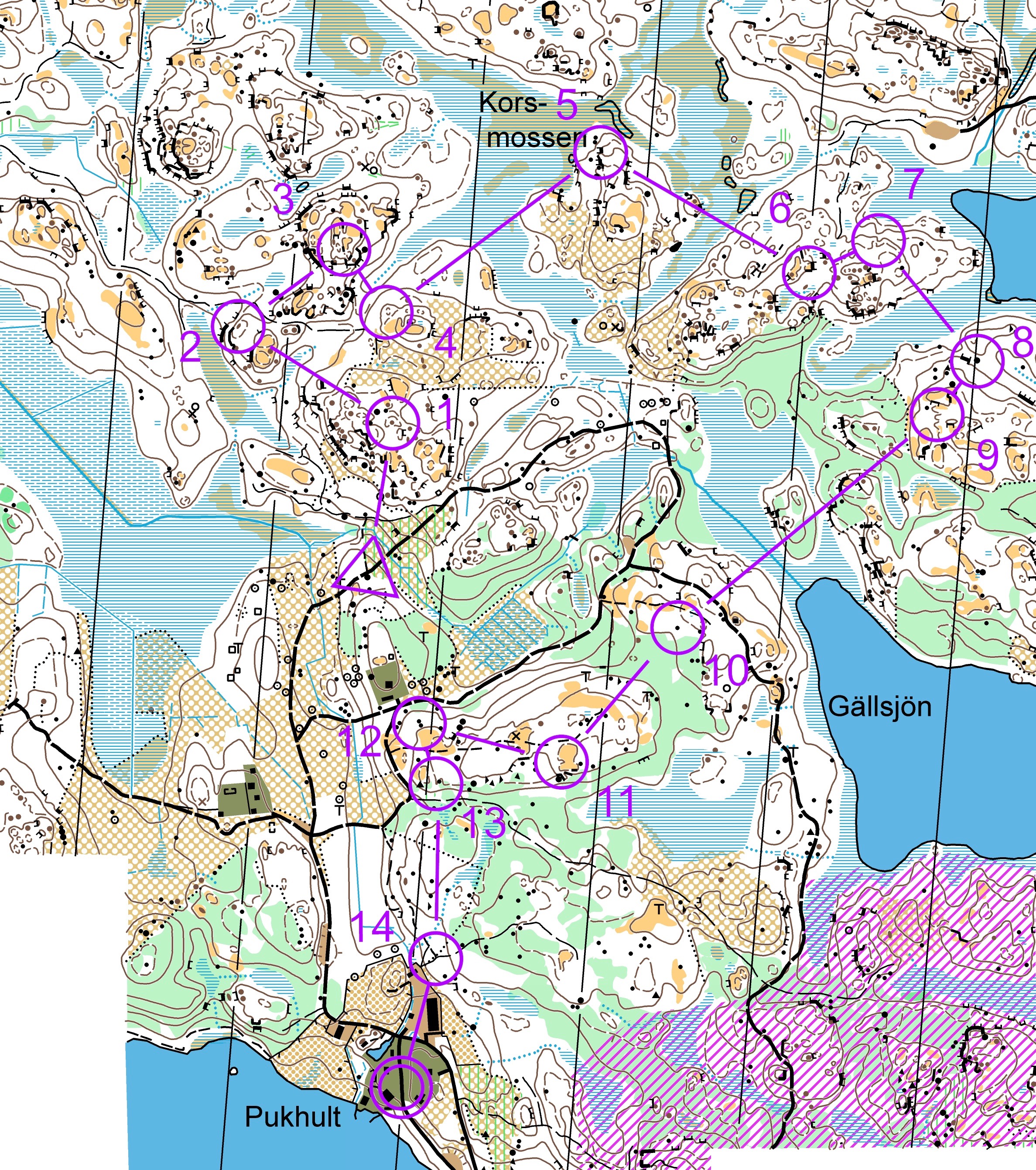Select control circle number 4
This screenshot has width=1036, height=1170.
[386, 312]
